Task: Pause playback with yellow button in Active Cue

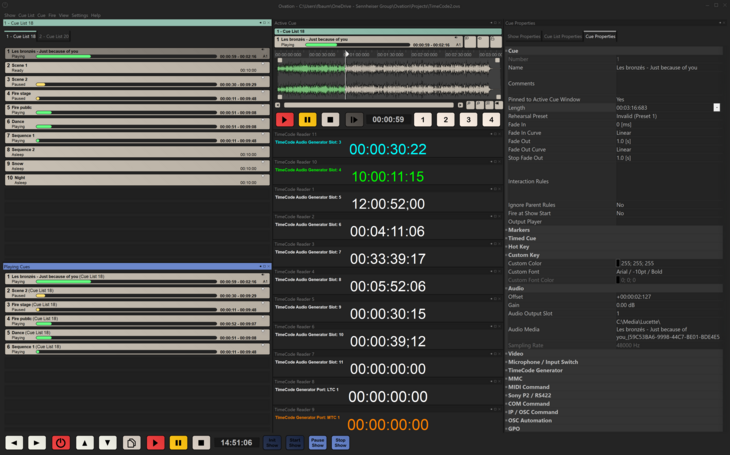Action: (x=309, y=120)
